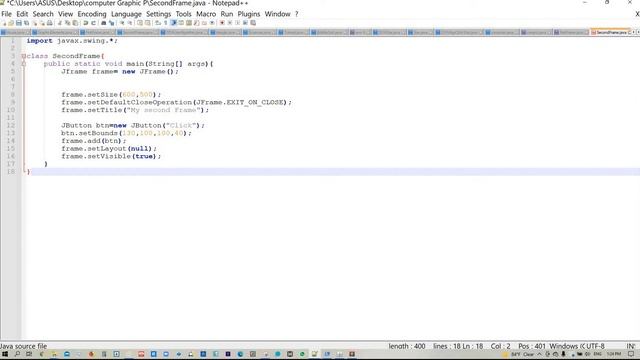Select the SecondFrame.java tab
The width and height of the screenshot is (640, 360).
[610, 32]
